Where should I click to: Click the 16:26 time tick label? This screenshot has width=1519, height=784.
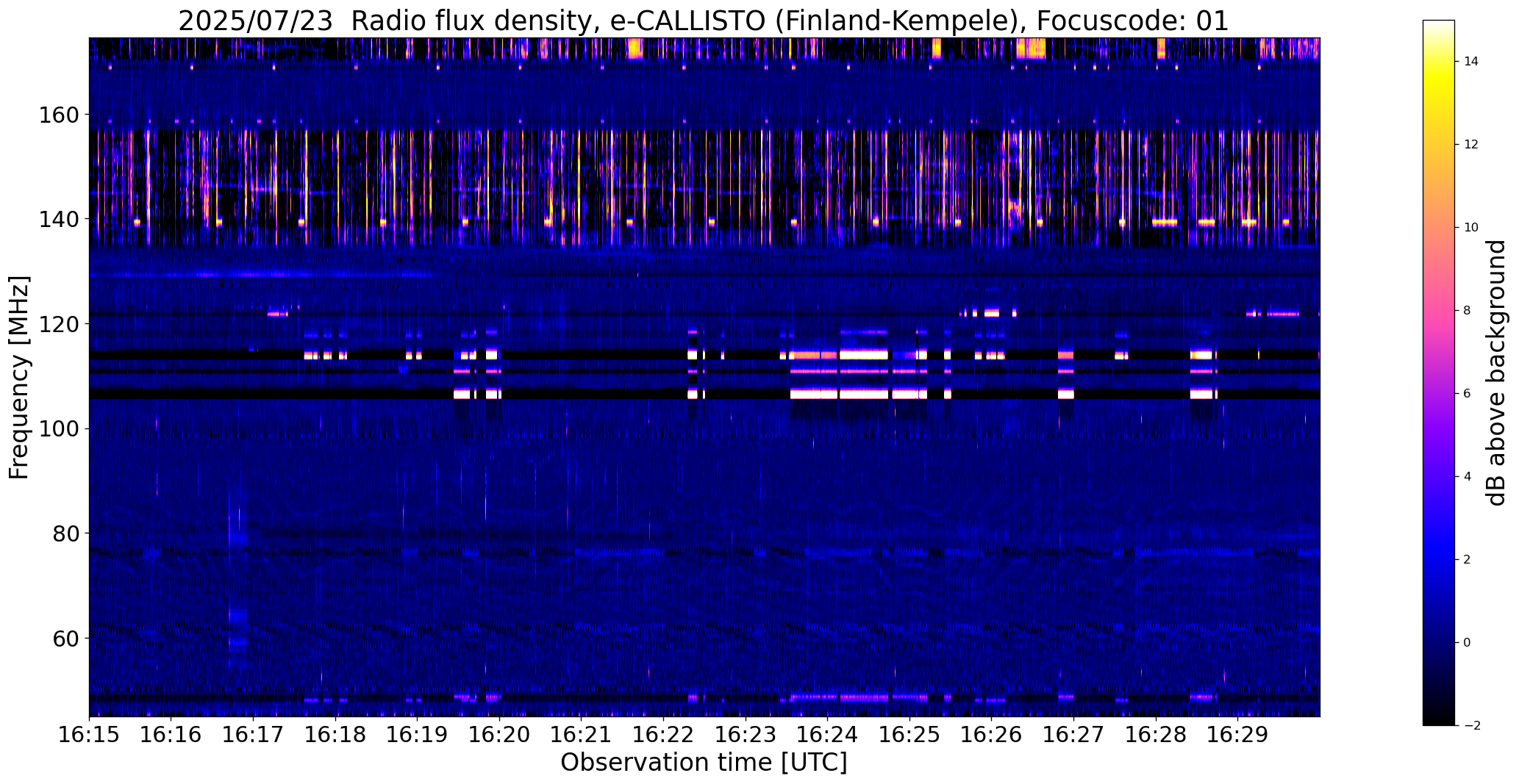pyautogui.click(x=991, y=735)
